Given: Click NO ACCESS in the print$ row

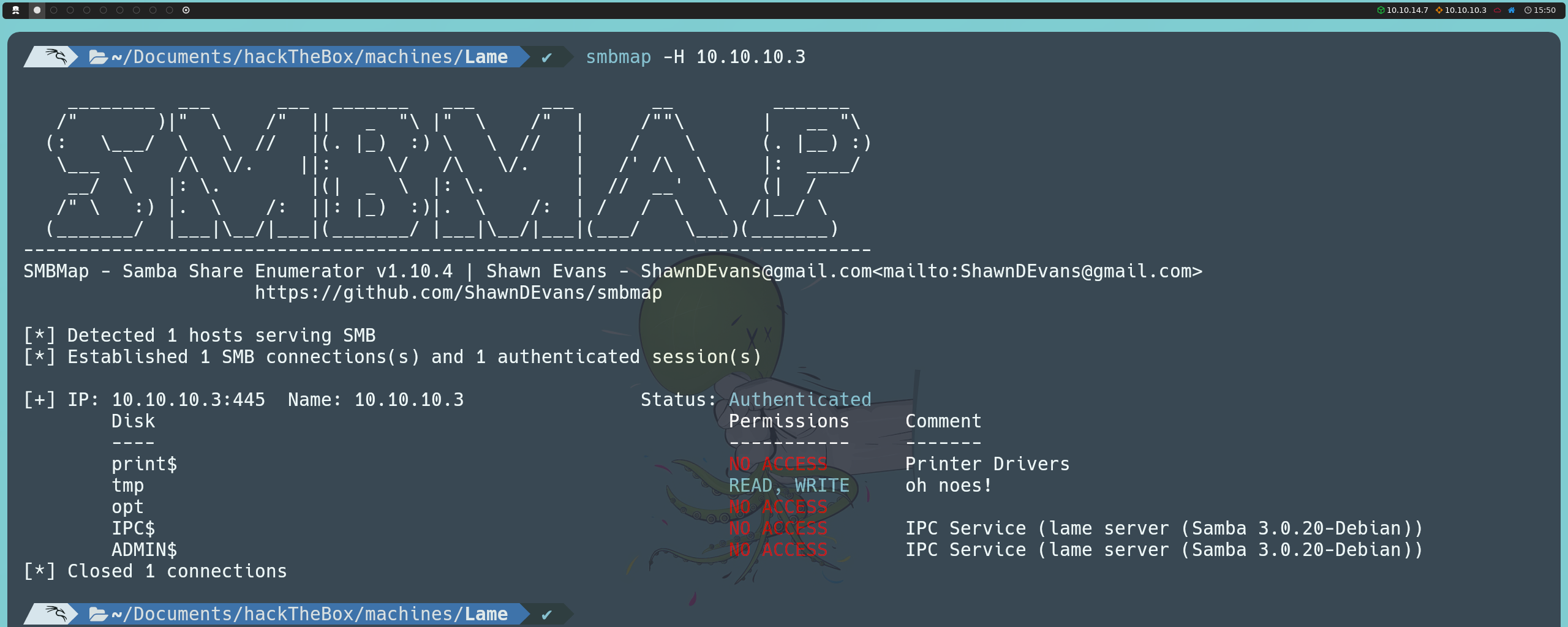Looking at the screenshot, I should pyautogui.click(x=778, y=464).
